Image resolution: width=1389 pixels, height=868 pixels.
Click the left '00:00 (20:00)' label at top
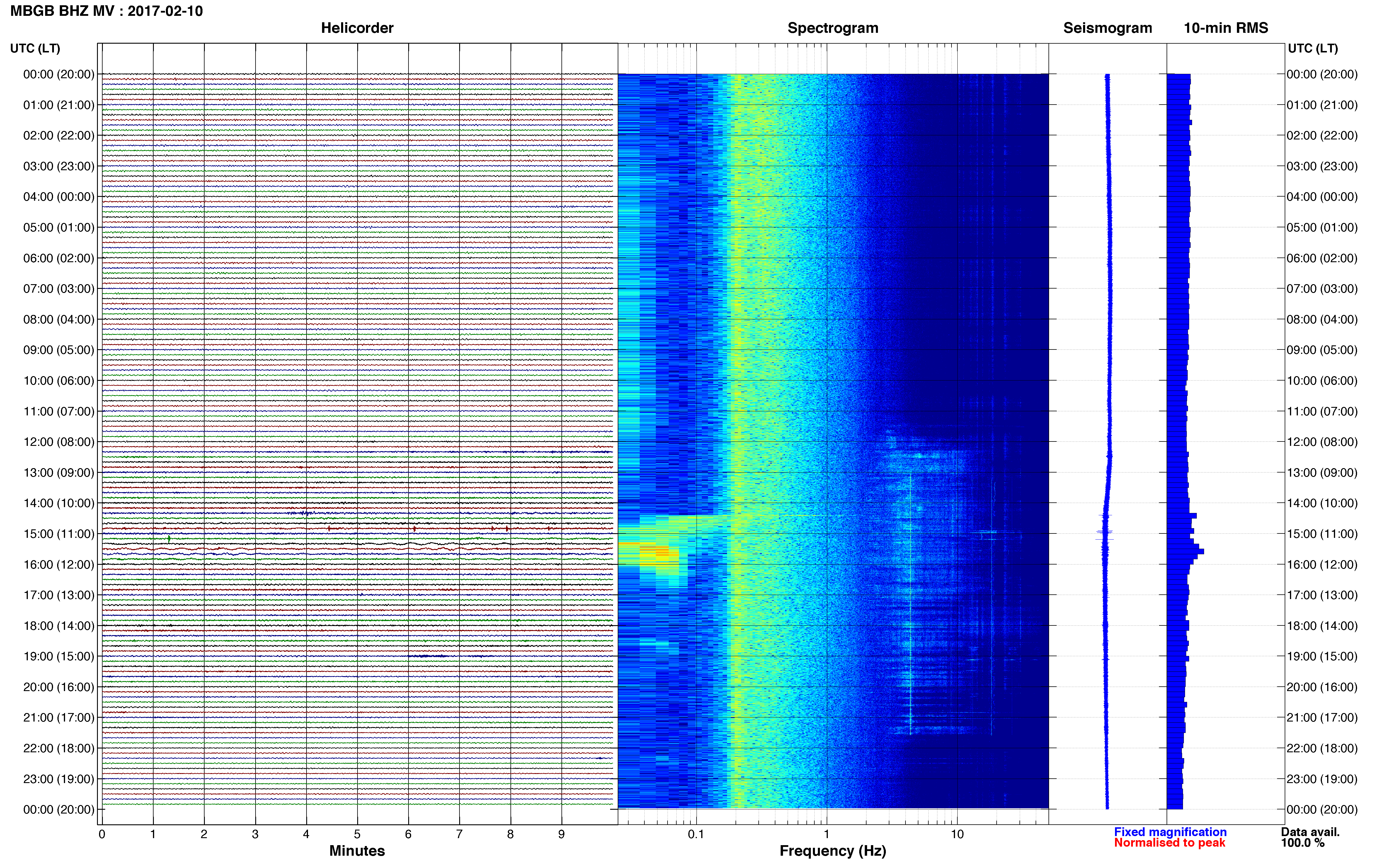pyautogui.click(x=59, y=74)
